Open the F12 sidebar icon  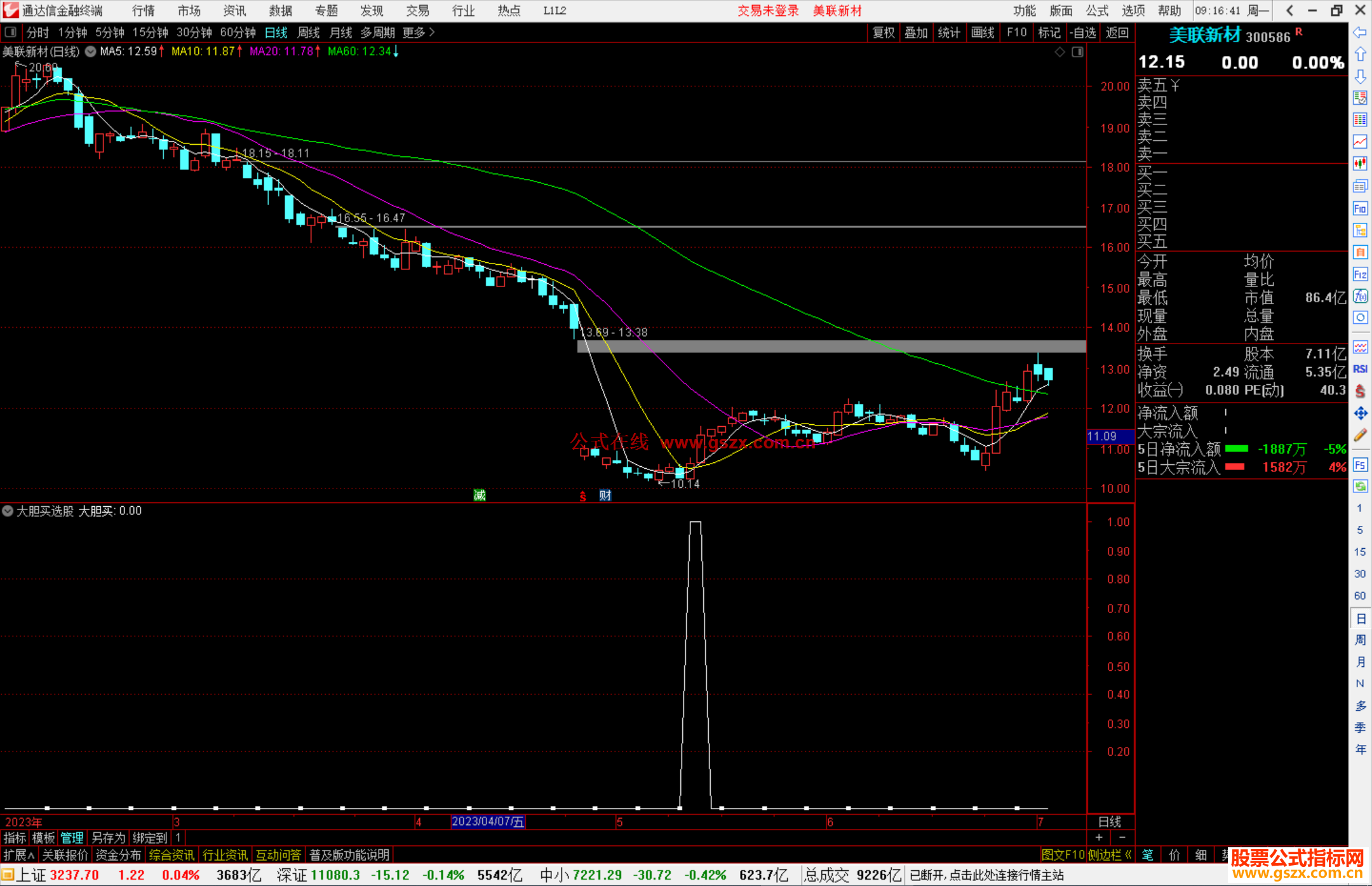(x=1360, y=274)
